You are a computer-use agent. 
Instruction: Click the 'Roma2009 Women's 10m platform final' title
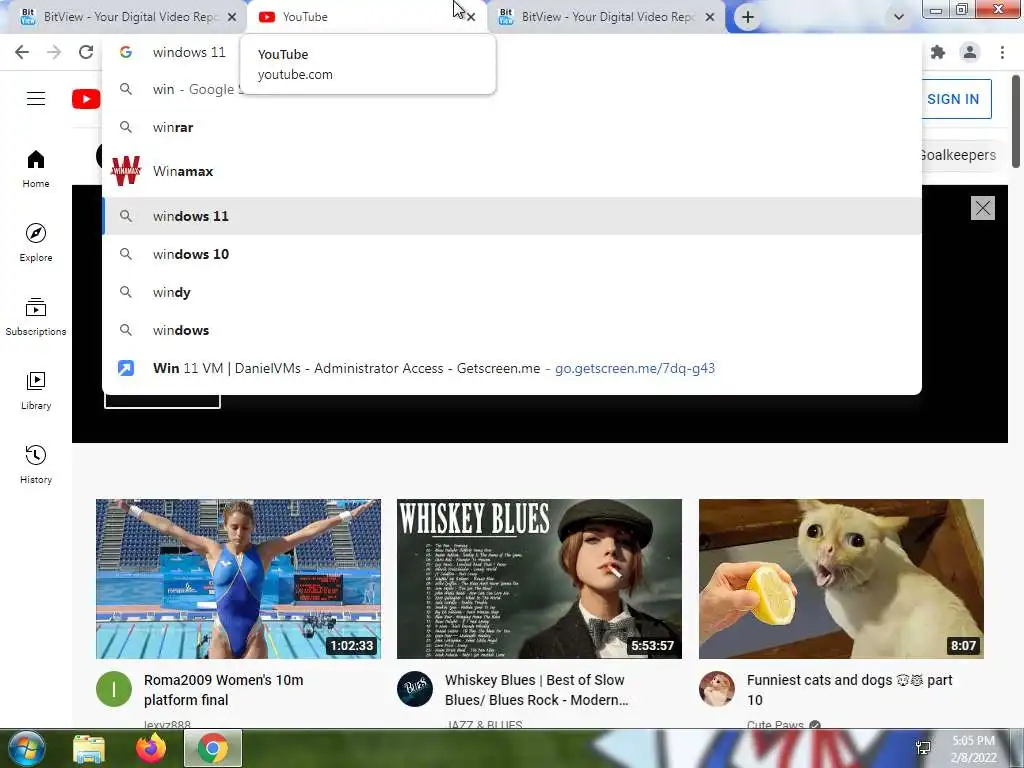[223, 690]
